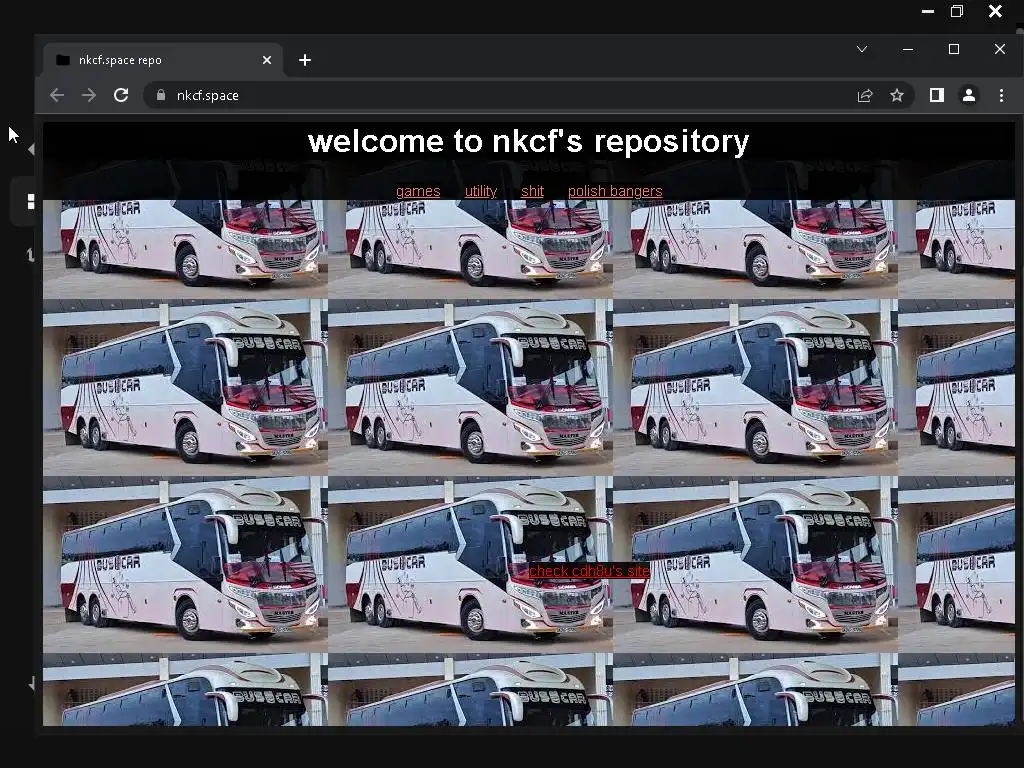Minimize the outer dark window

(x=927, y=11)
